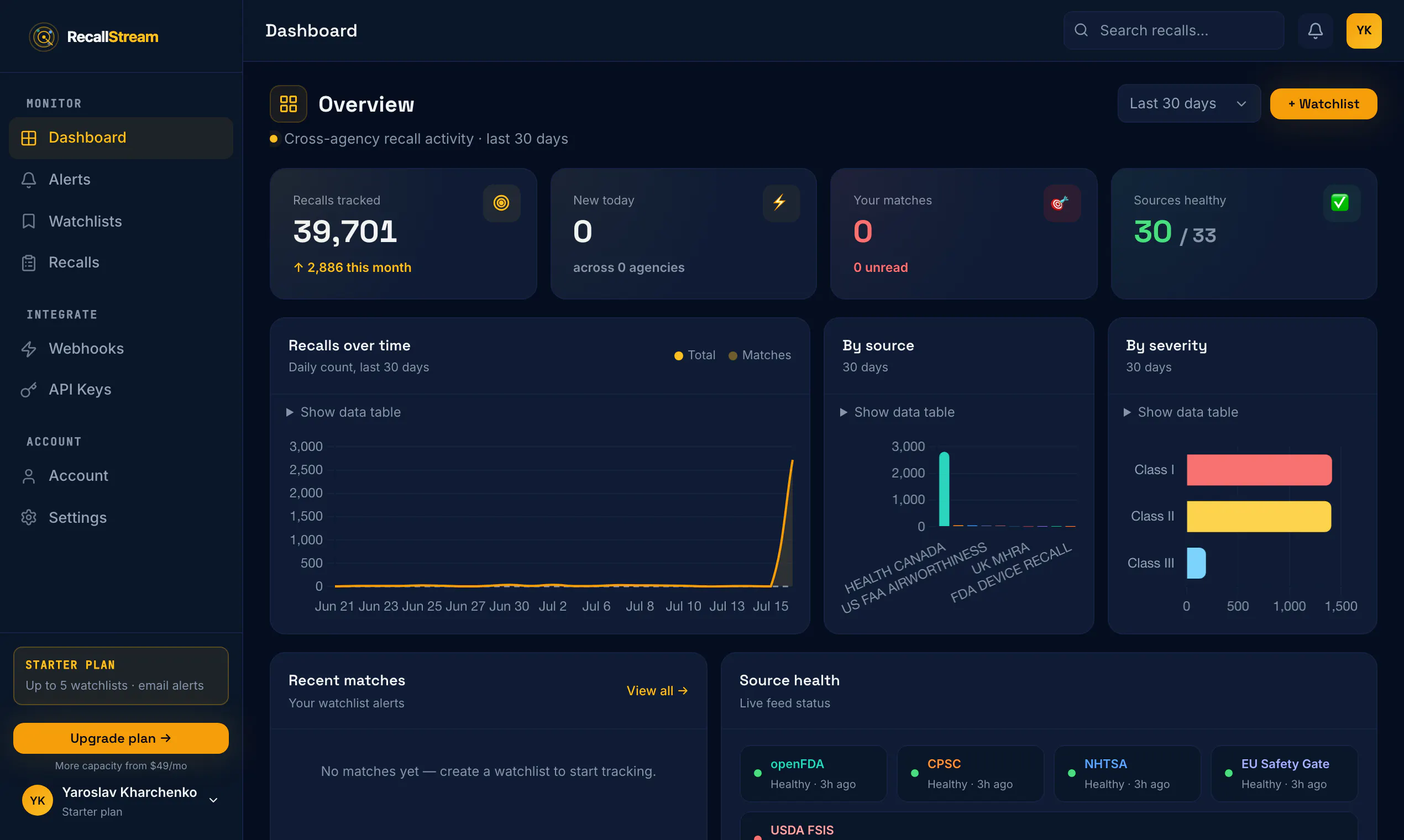Click the Jul 15 axis label
The height and width of the screenshot is (840, 1404).
pyautogui.click(x=770, y=606)
